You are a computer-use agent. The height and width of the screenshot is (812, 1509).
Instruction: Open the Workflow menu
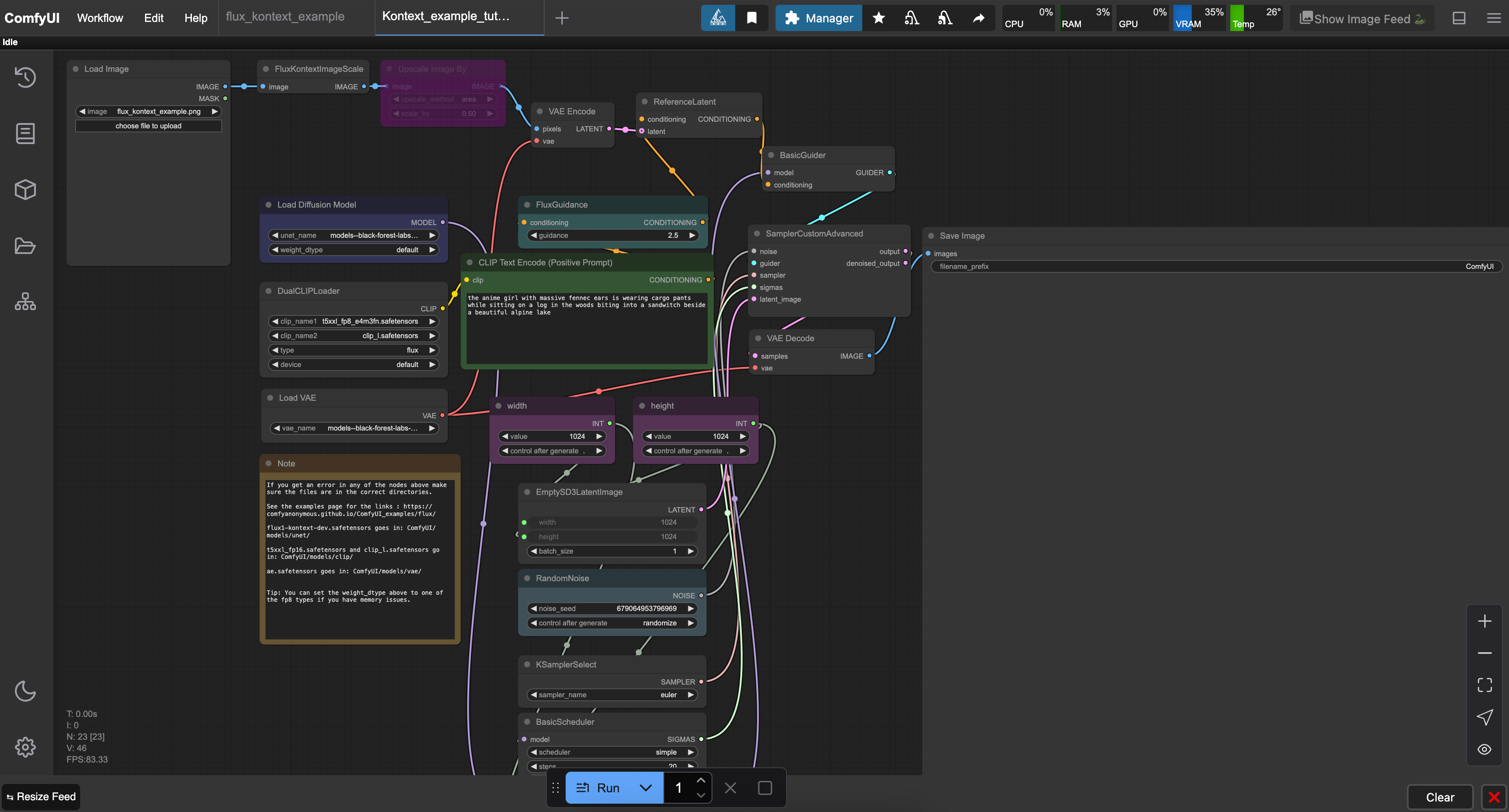100,18
